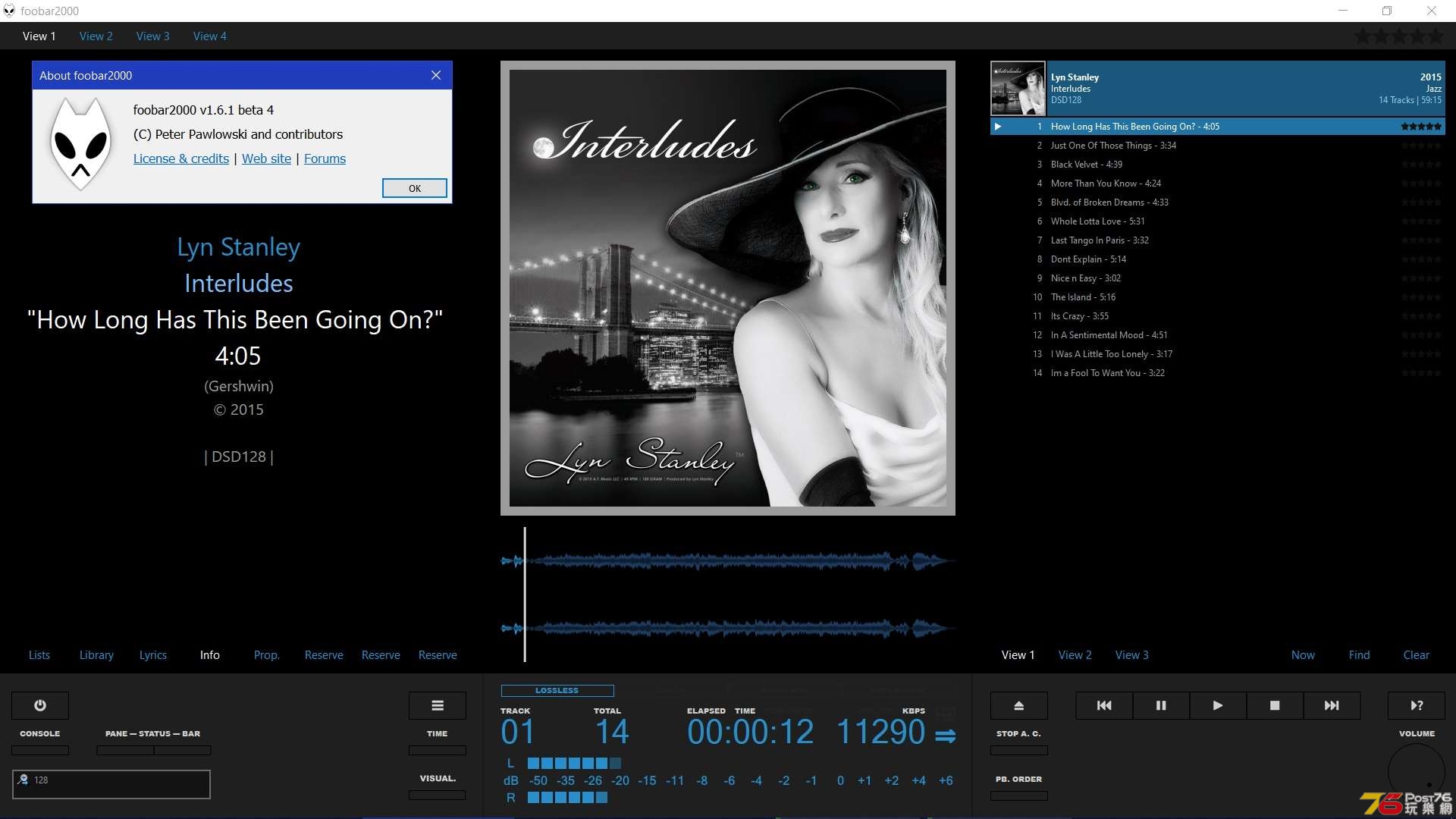Image resolution: width=1456 pixels, height=819 pixels.
Task: Click the search input field containing 128
Action: (111, 784)
